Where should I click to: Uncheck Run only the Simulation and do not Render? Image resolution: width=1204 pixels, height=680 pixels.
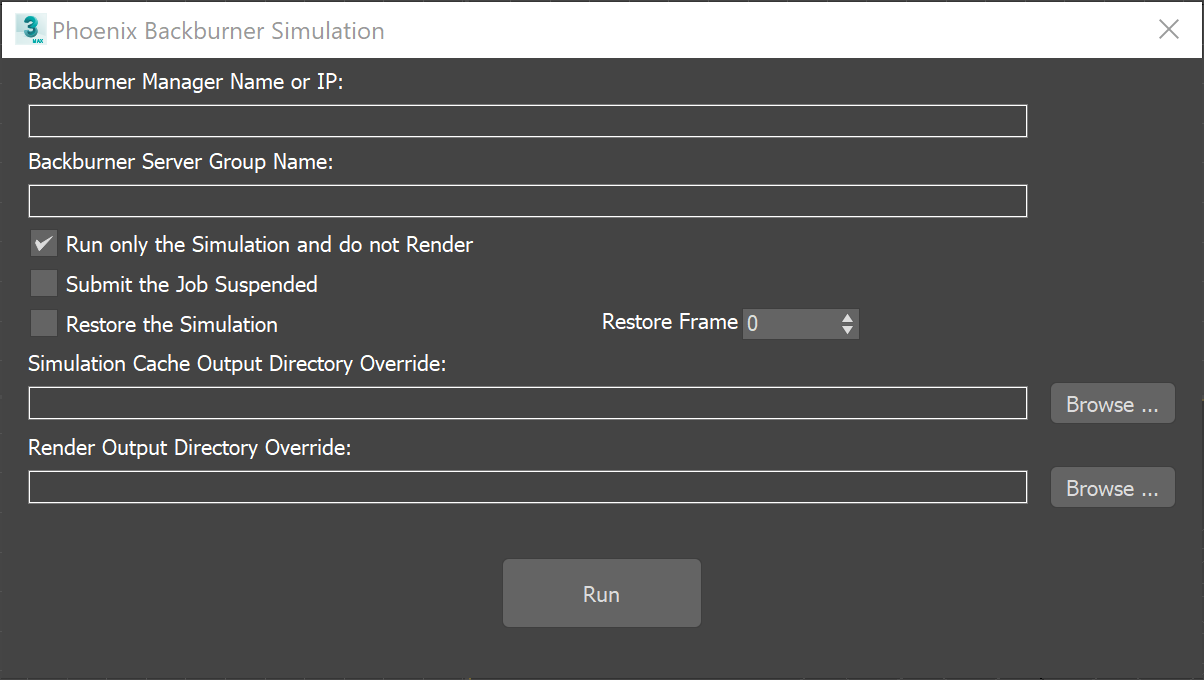[x=44, y=244]
